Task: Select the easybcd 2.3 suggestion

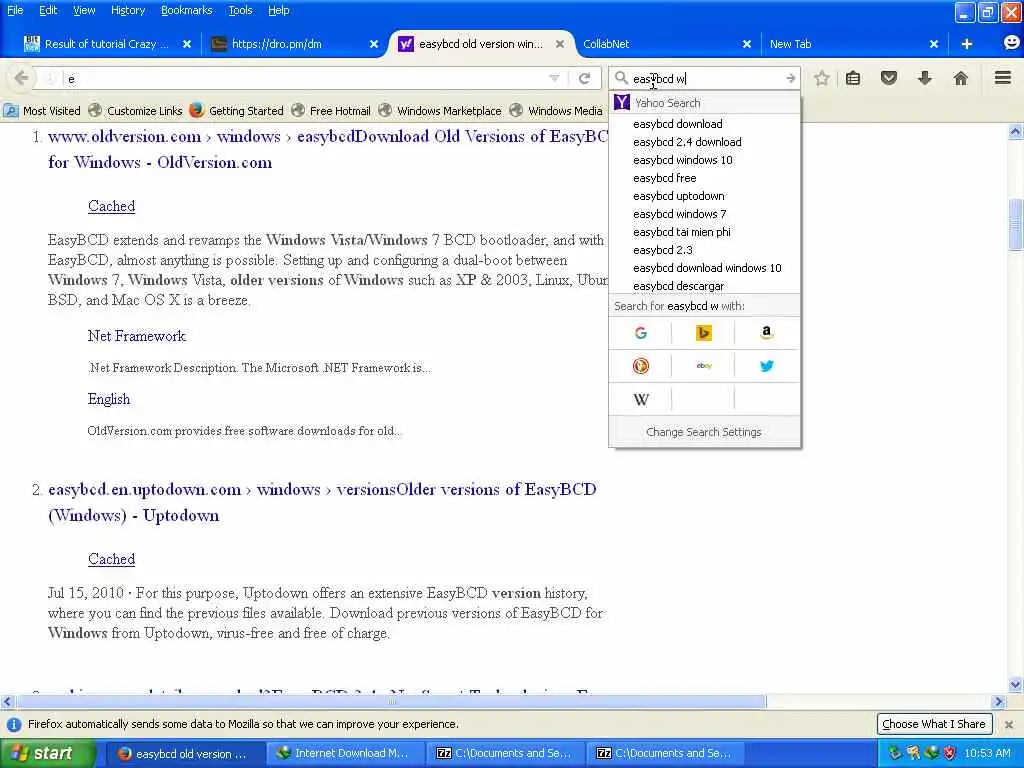Action: click(x=704, y=249)
